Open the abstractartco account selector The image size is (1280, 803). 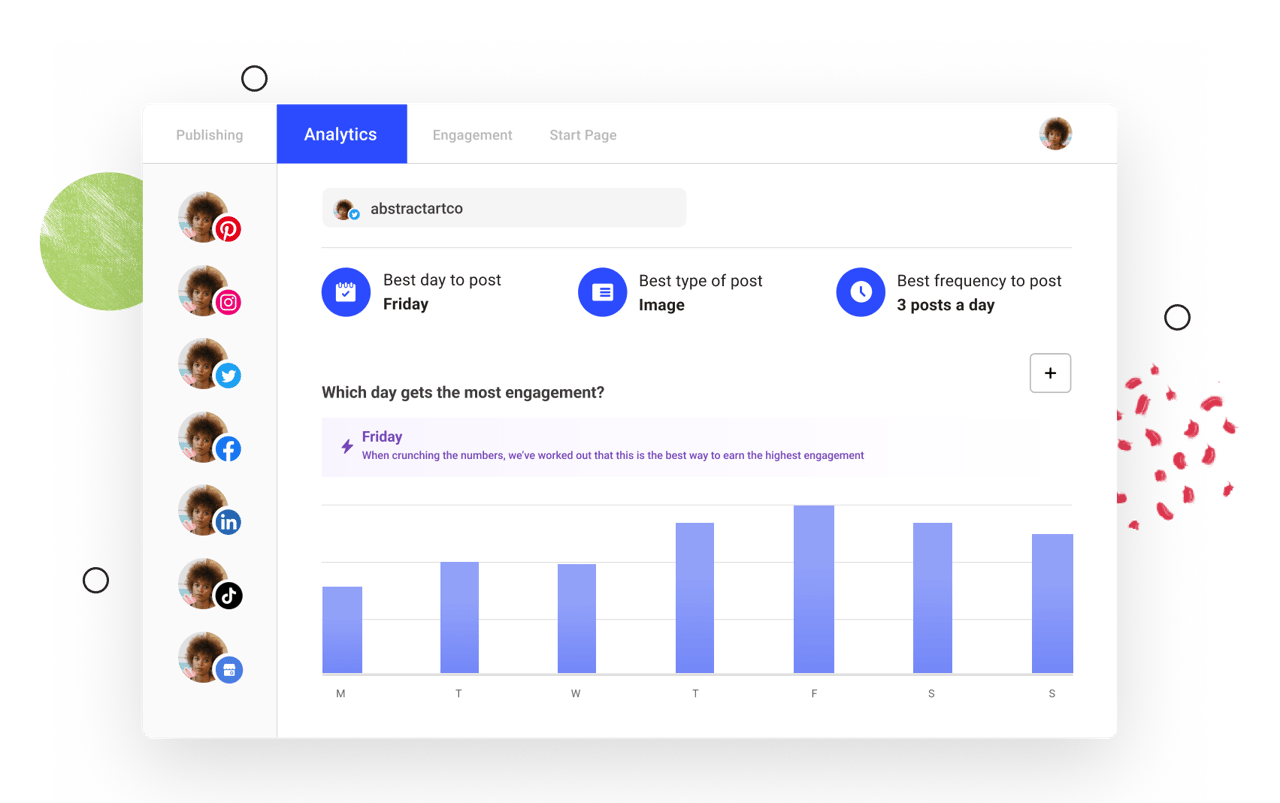[503, 207]
